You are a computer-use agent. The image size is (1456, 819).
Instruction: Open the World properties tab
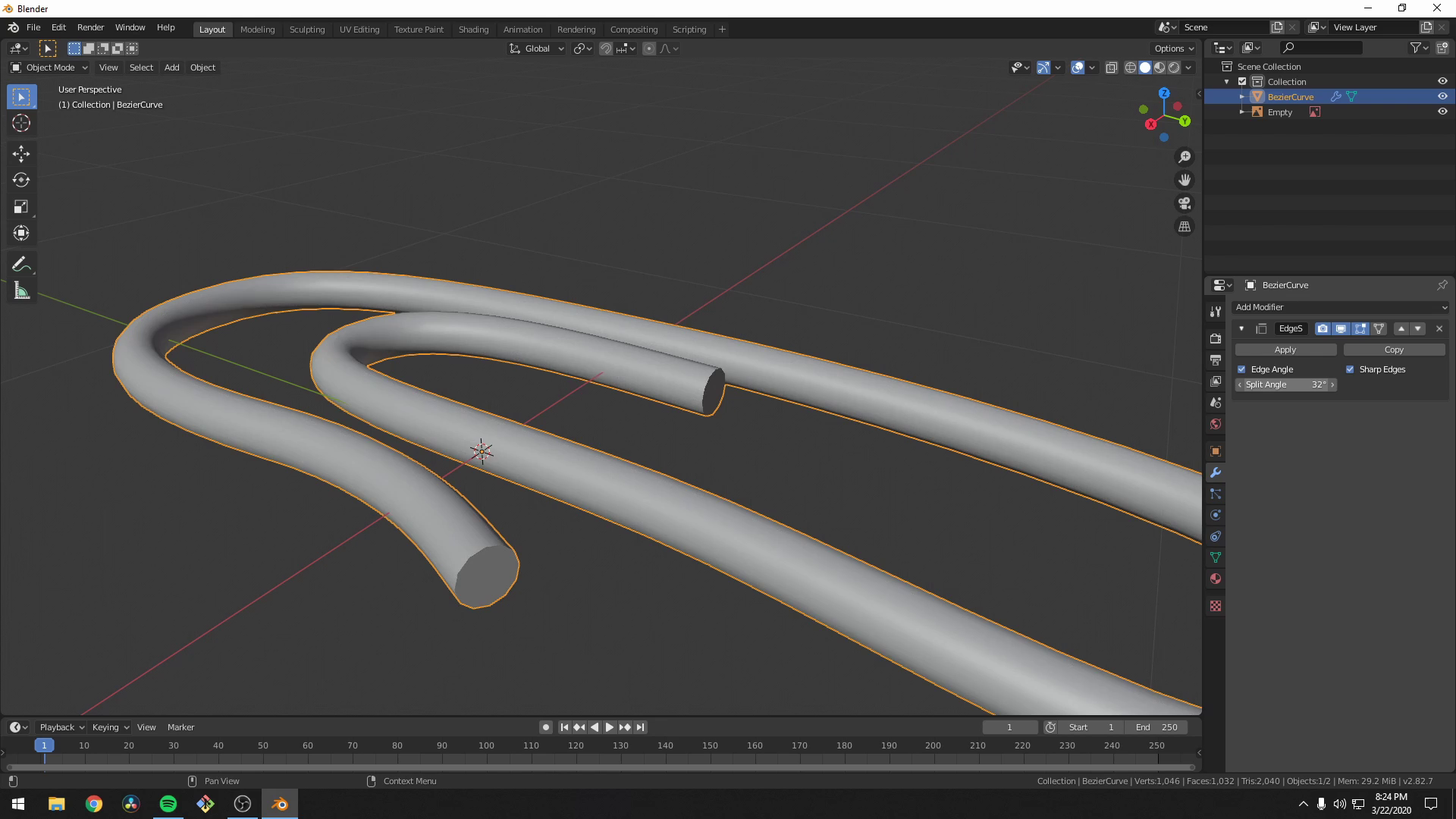pyautogui.click(x=1216, y=424)
